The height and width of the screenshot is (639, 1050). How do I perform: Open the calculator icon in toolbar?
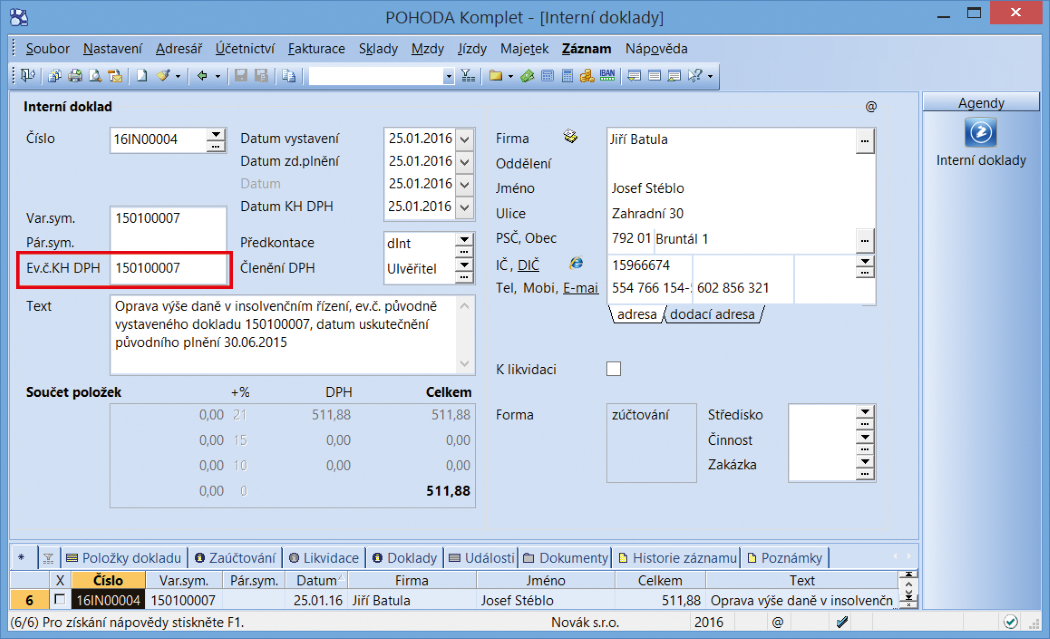pyautogui.click(x=567, y=76)
